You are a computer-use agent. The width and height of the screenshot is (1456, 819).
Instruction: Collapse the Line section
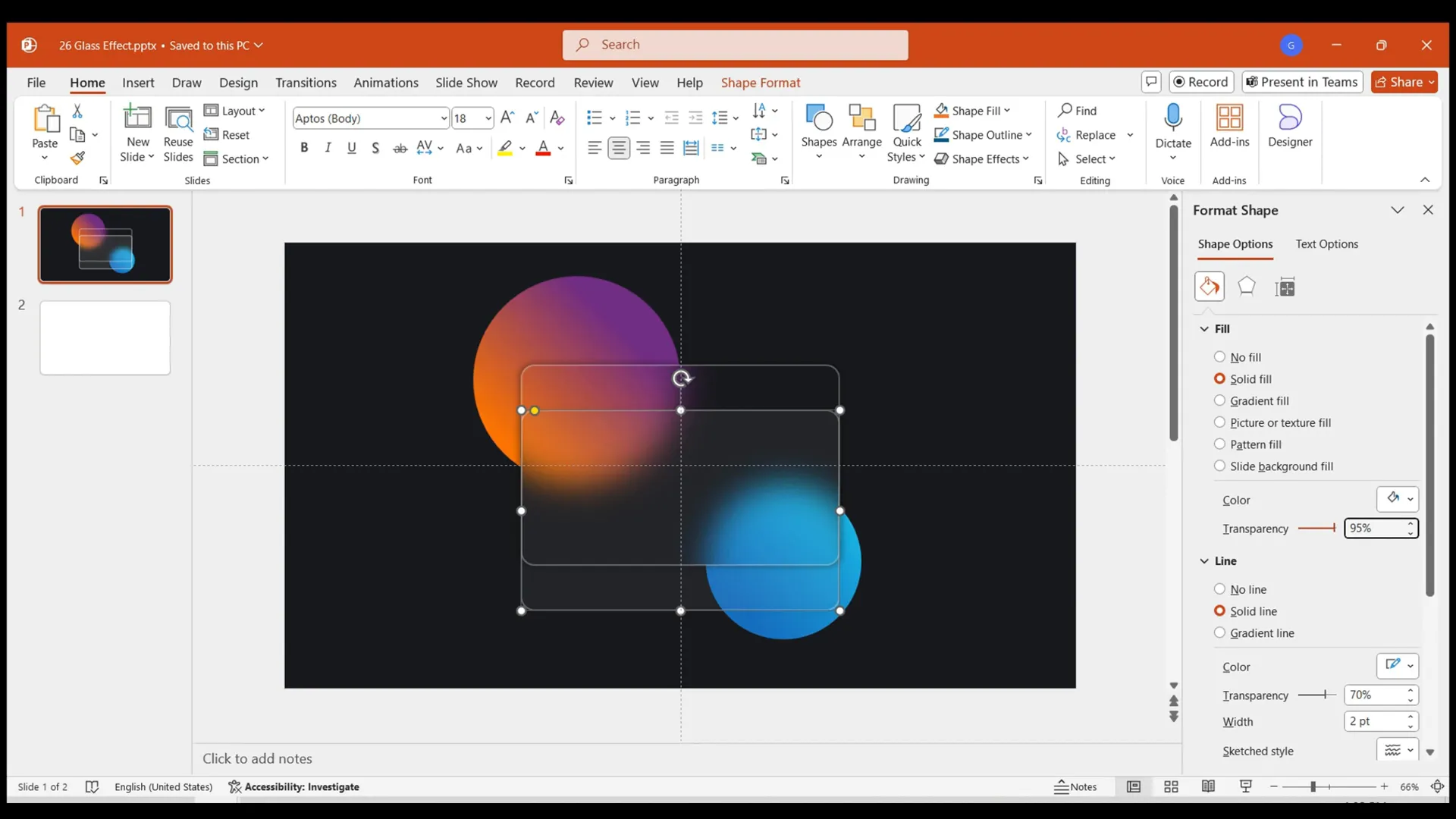coord(1204,561)
